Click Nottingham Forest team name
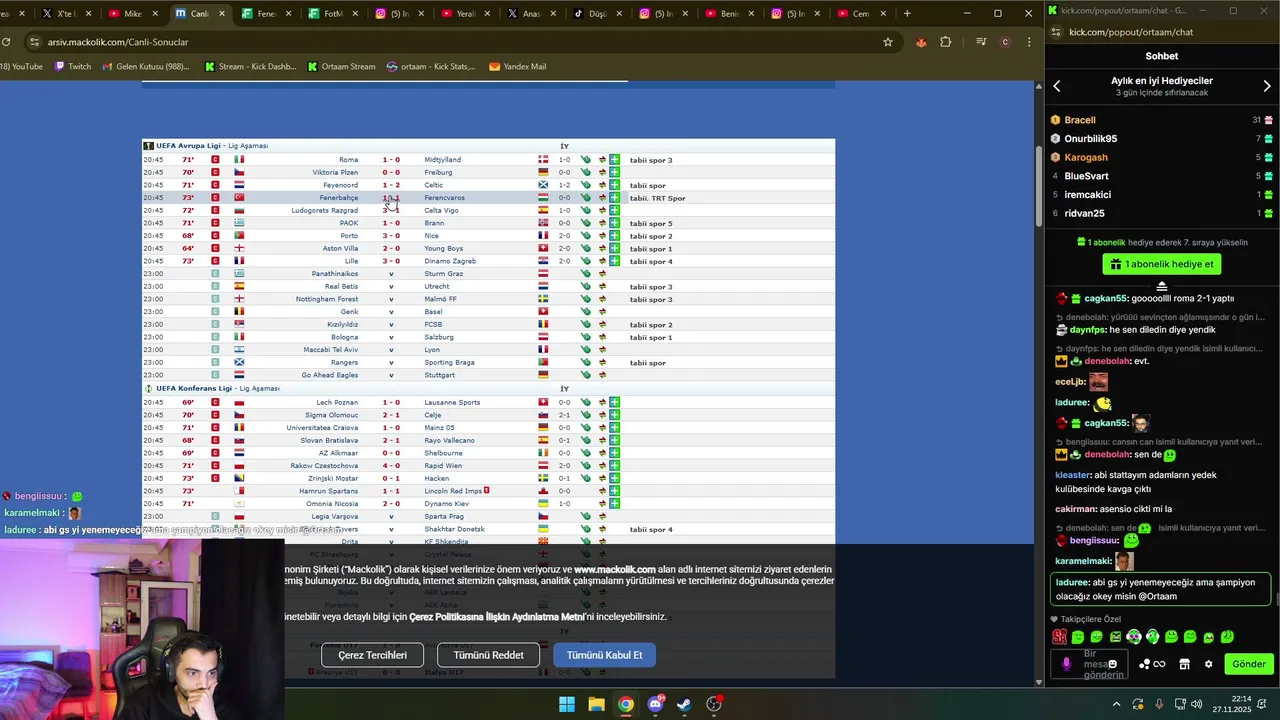 [326, 299]
